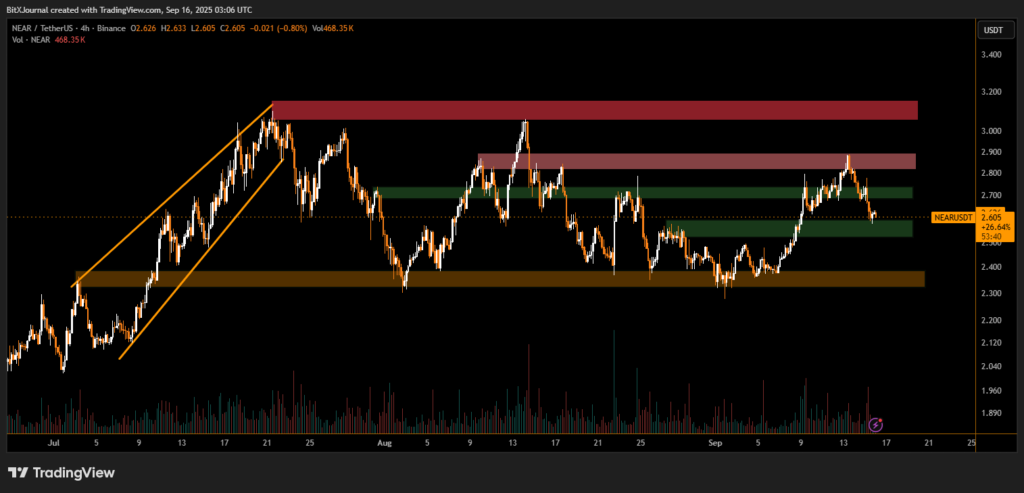Open the USDT currency dropdown
This screenshot has width=1024, height=493.
992,30
